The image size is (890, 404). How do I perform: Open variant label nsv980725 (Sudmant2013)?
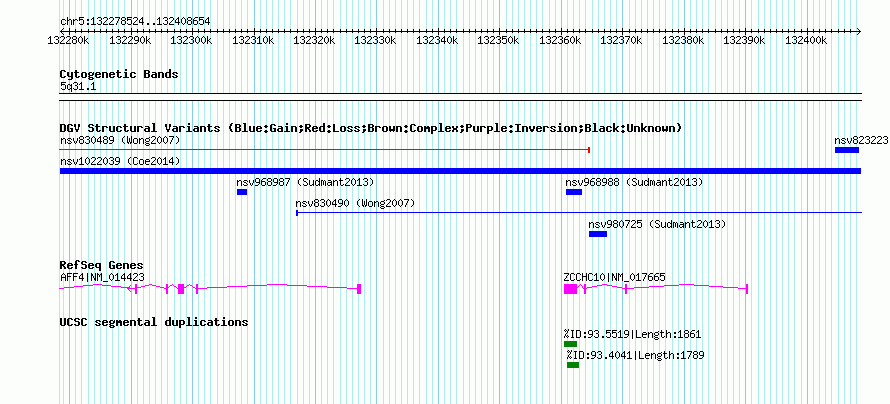[x=657, y=225]
